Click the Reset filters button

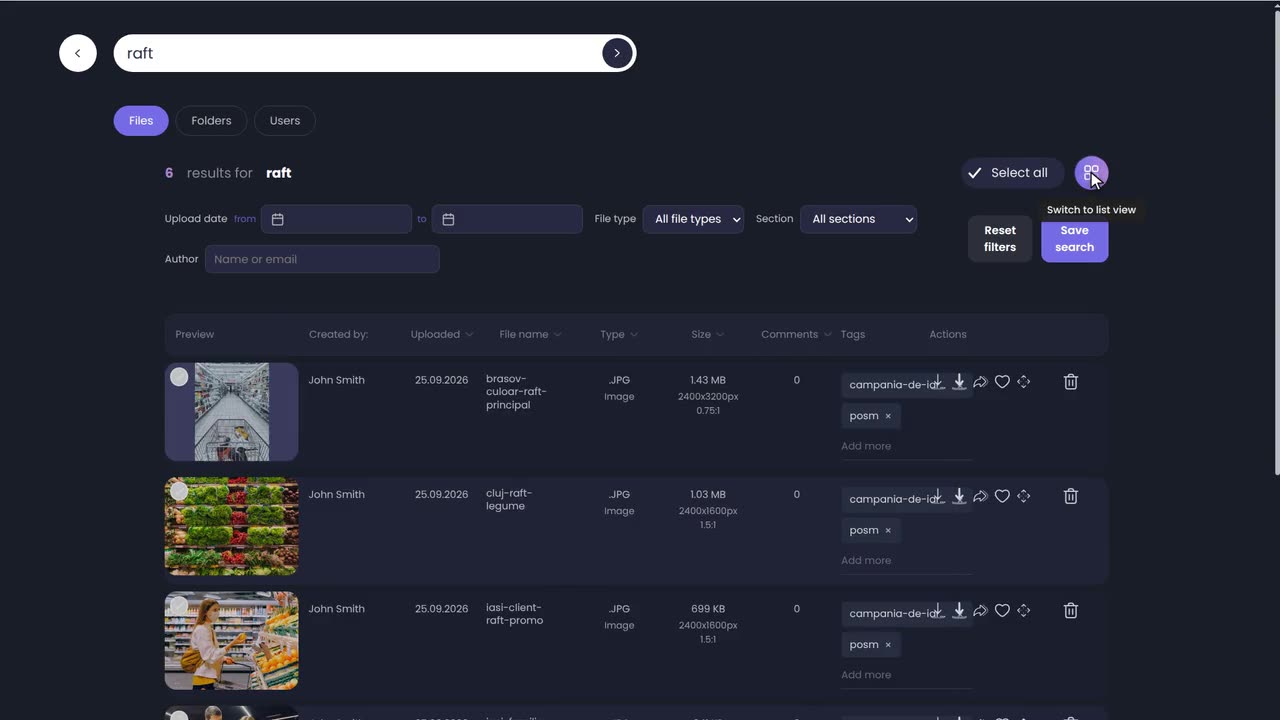(1000, 239)
